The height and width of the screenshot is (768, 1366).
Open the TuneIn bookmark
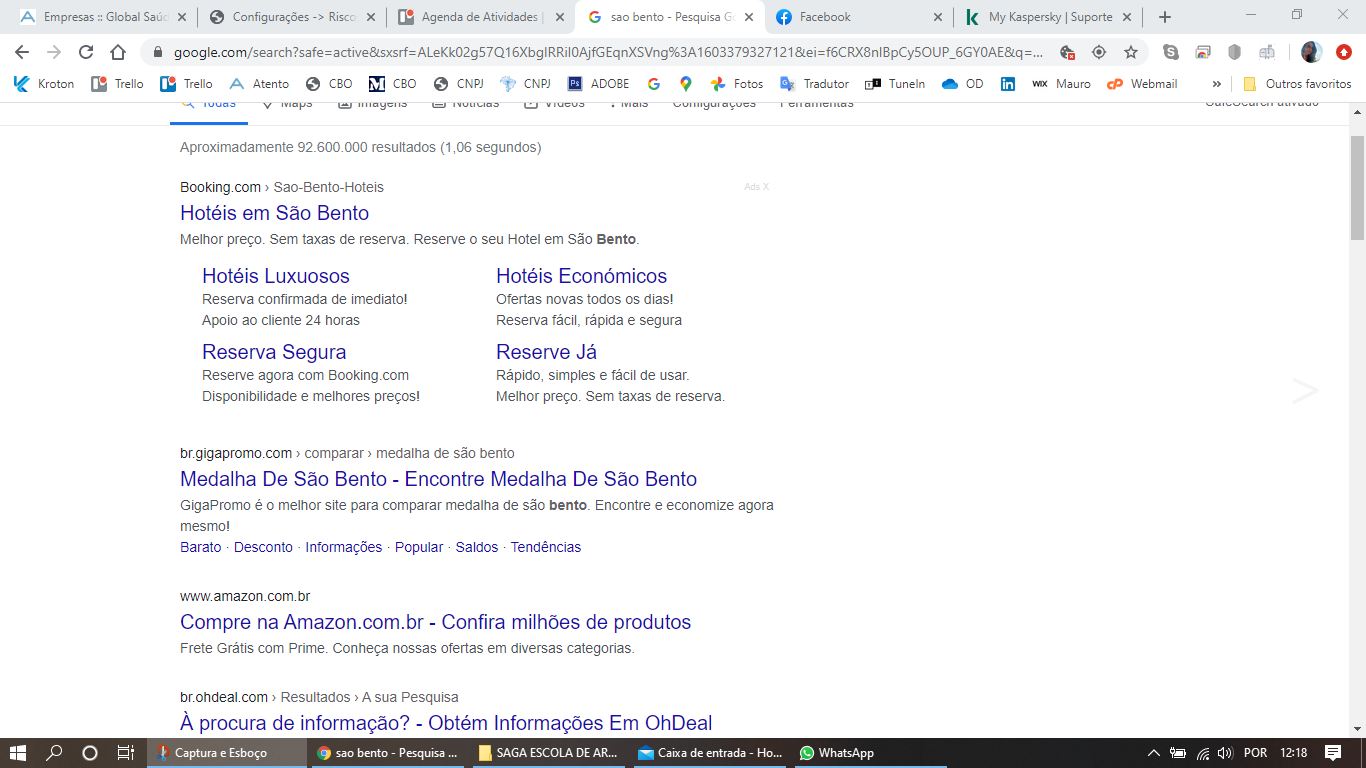coord(895,84)
